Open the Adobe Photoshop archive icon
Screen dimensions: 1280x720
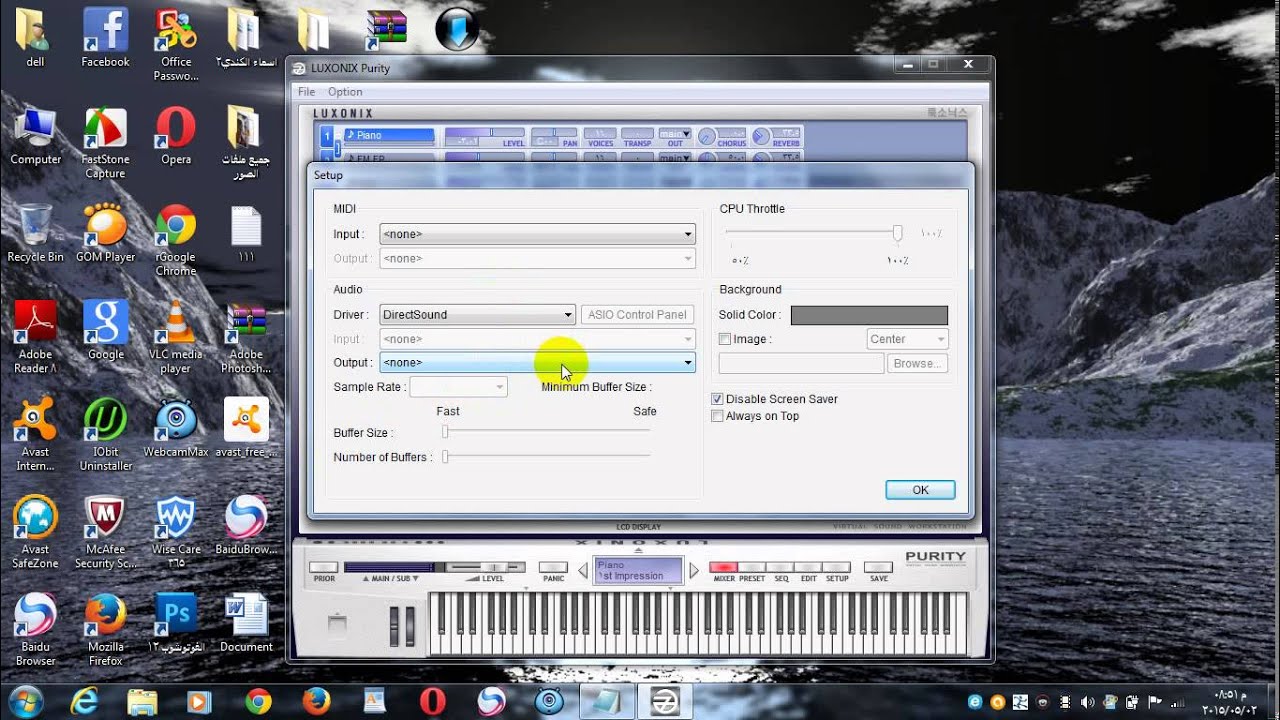(246, 338)
